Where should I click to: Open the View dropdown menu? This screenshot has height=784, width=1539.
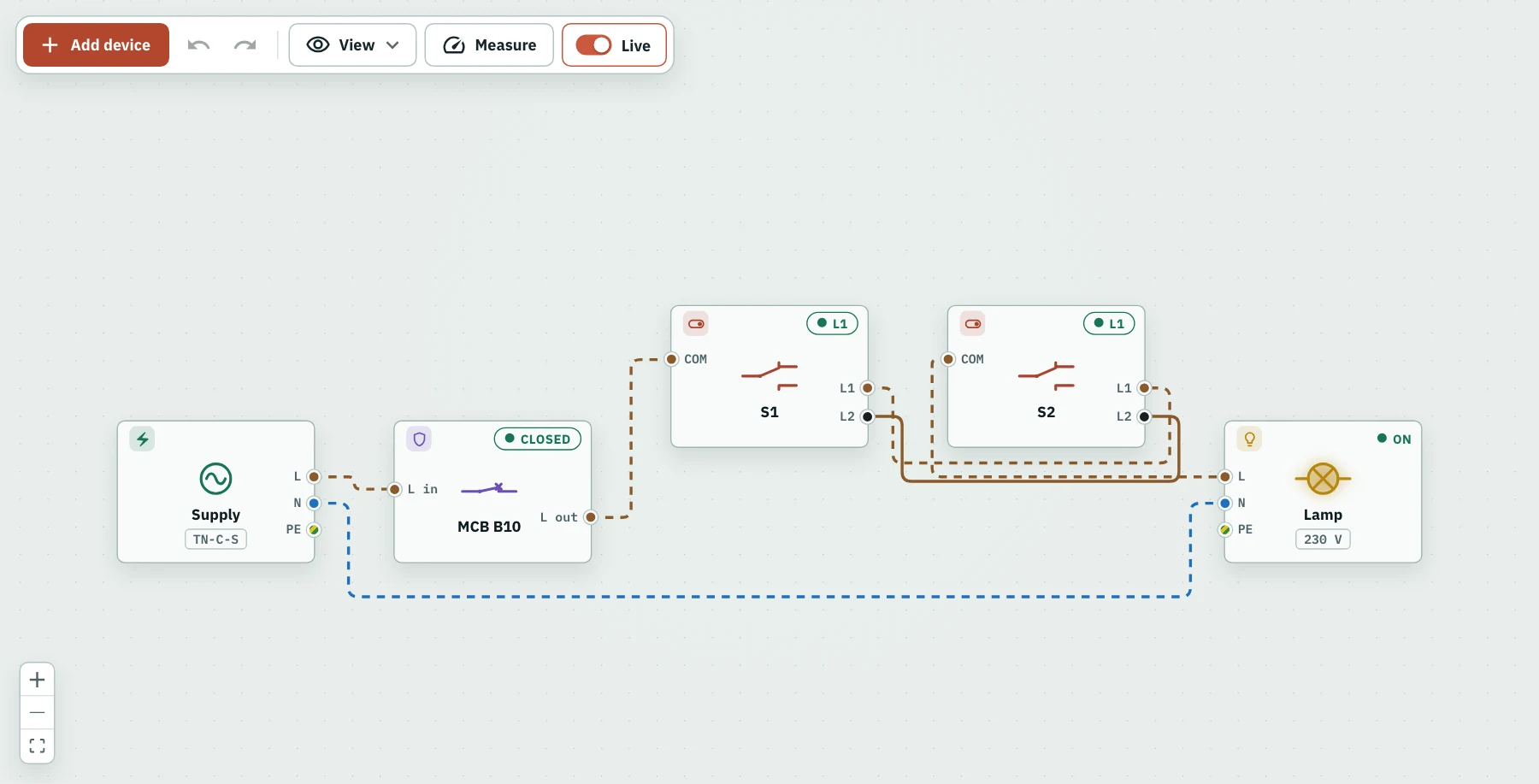coord(352,45)
